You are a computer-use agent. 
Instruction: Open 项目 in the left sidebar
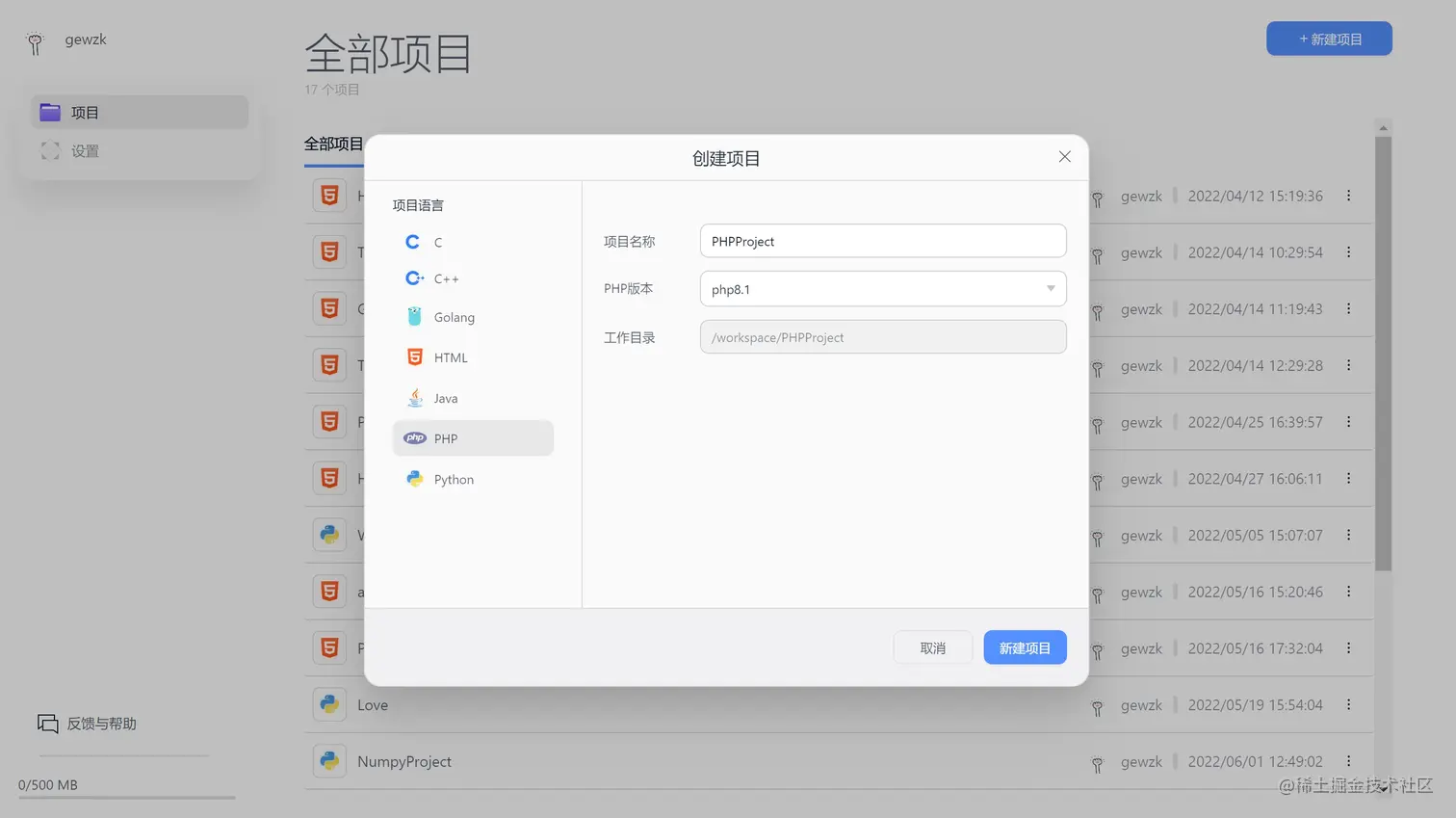point(140,113)
